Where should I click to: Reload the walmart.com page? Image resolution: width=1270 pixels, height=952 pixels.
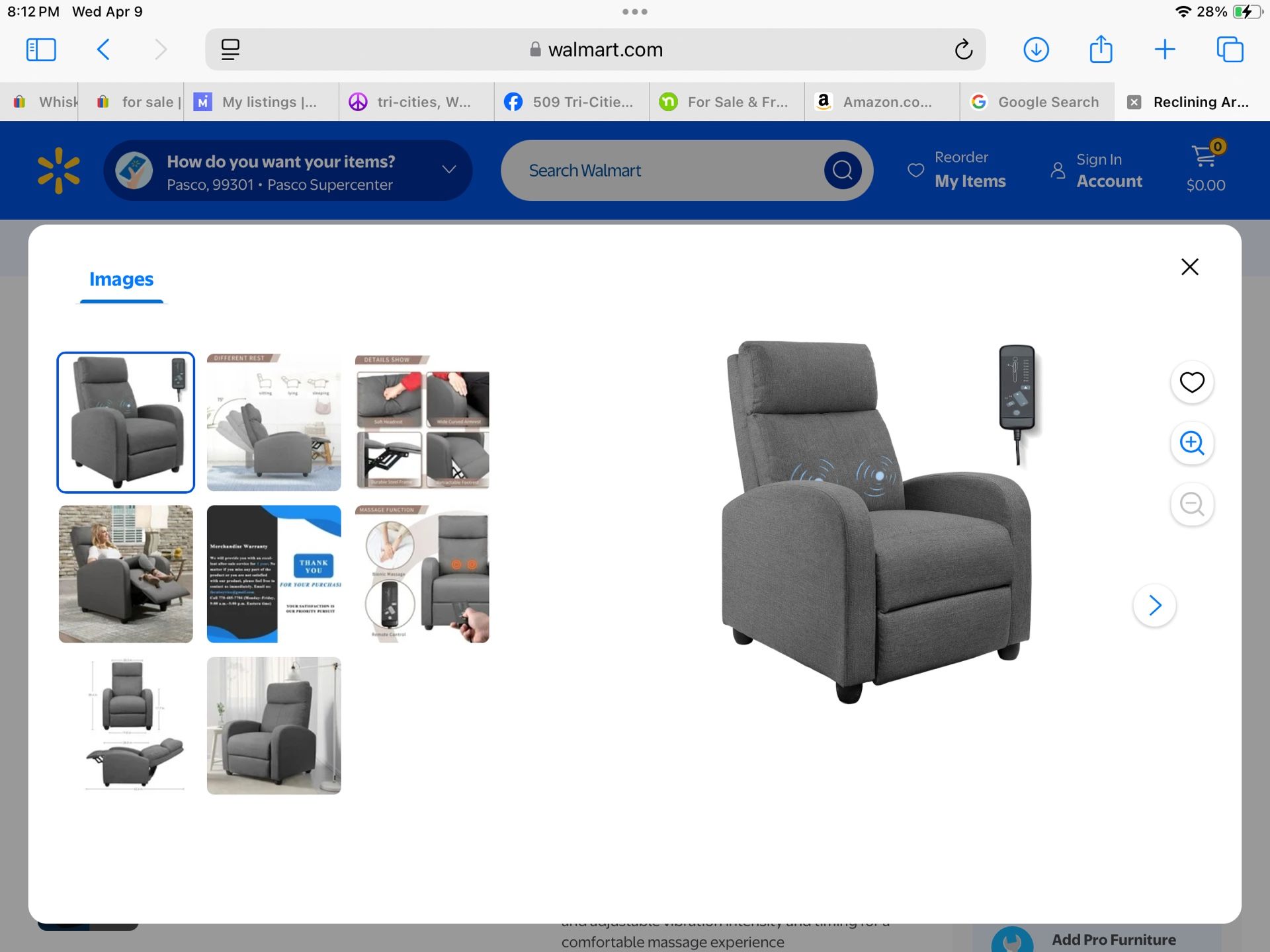(963, 50)
